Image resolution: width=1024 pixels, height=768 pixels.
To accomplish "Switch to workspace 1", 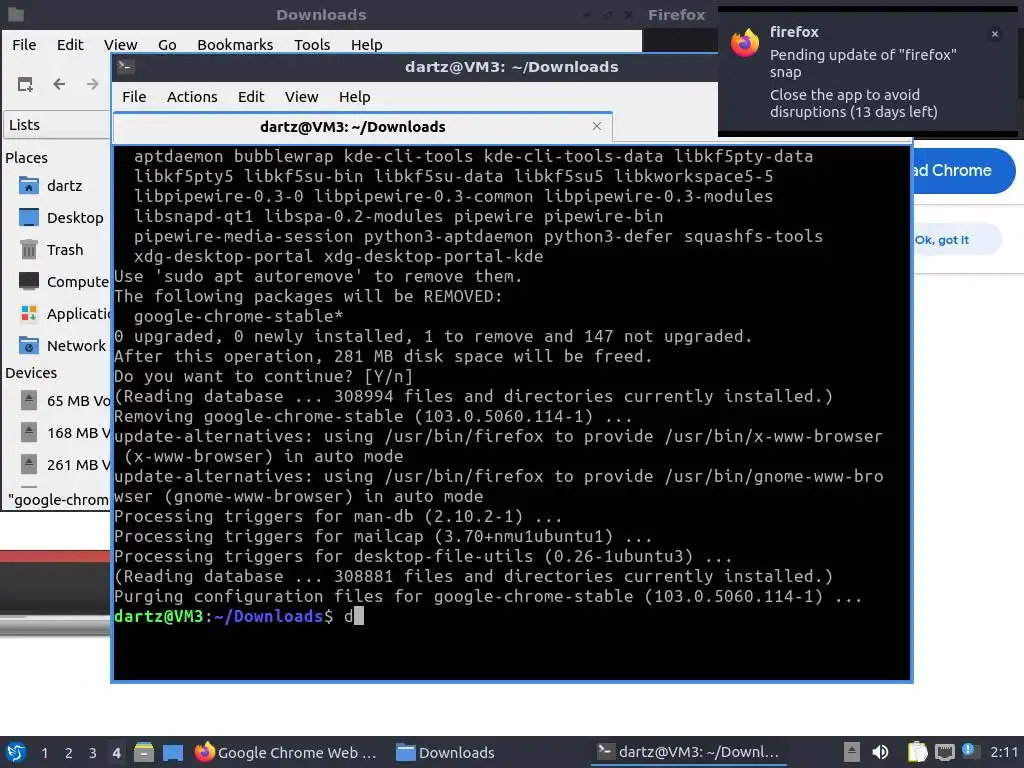I will pyautogui.click(x=44, y=753).
